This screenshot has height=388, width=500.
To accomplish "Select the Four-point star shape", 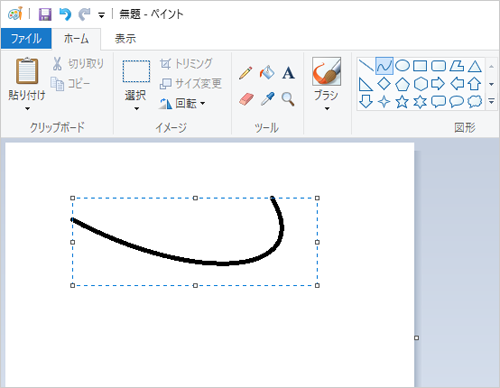I will point(384,102).
